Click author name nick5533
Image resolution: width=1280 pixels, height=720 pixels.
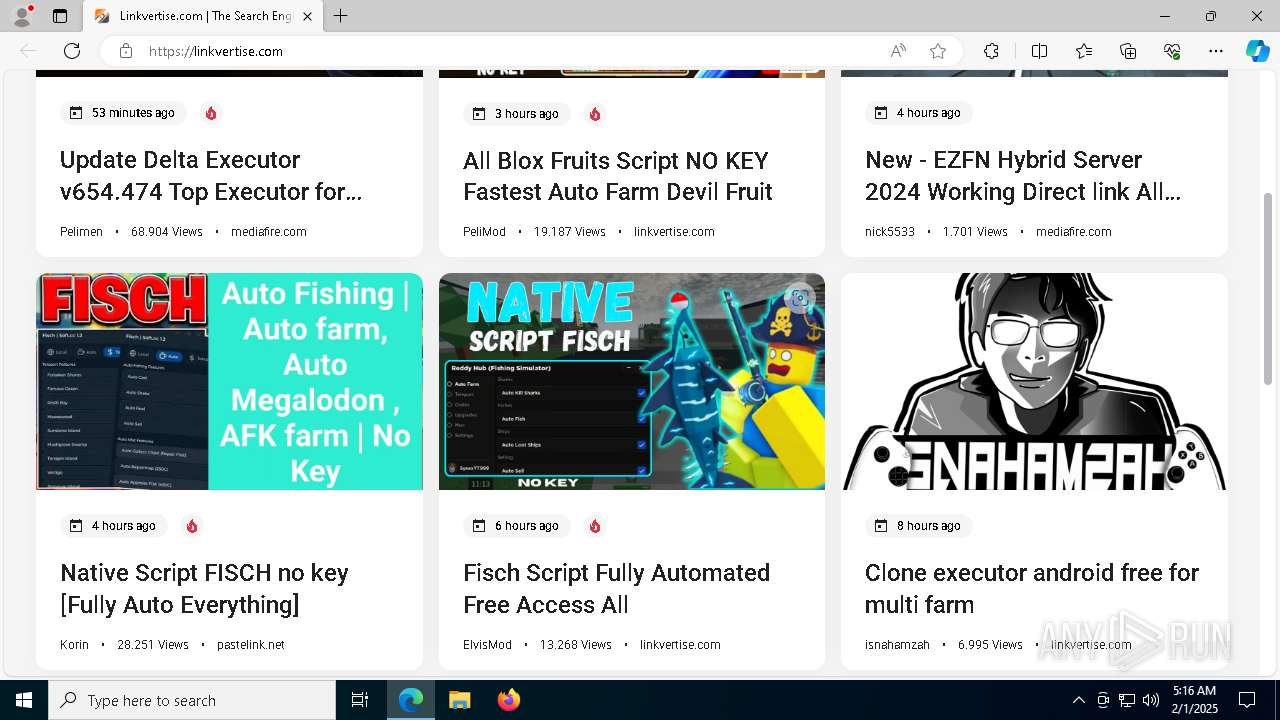point(890,232)
